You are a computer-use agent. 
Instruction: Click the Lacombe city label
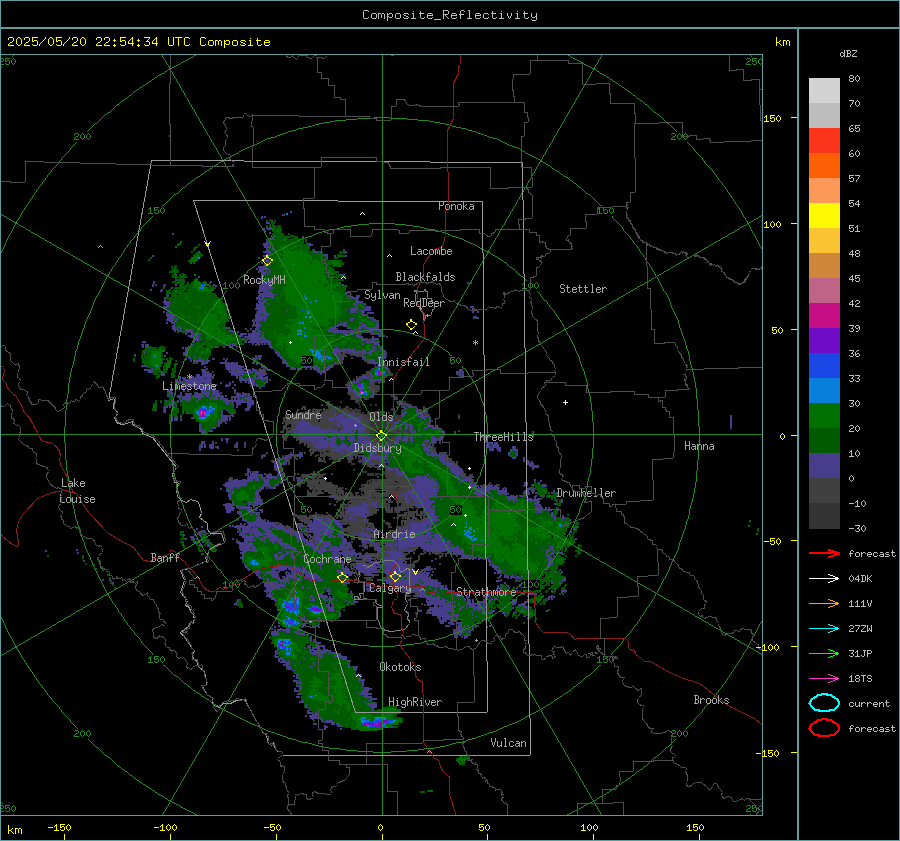coord(431,251)
